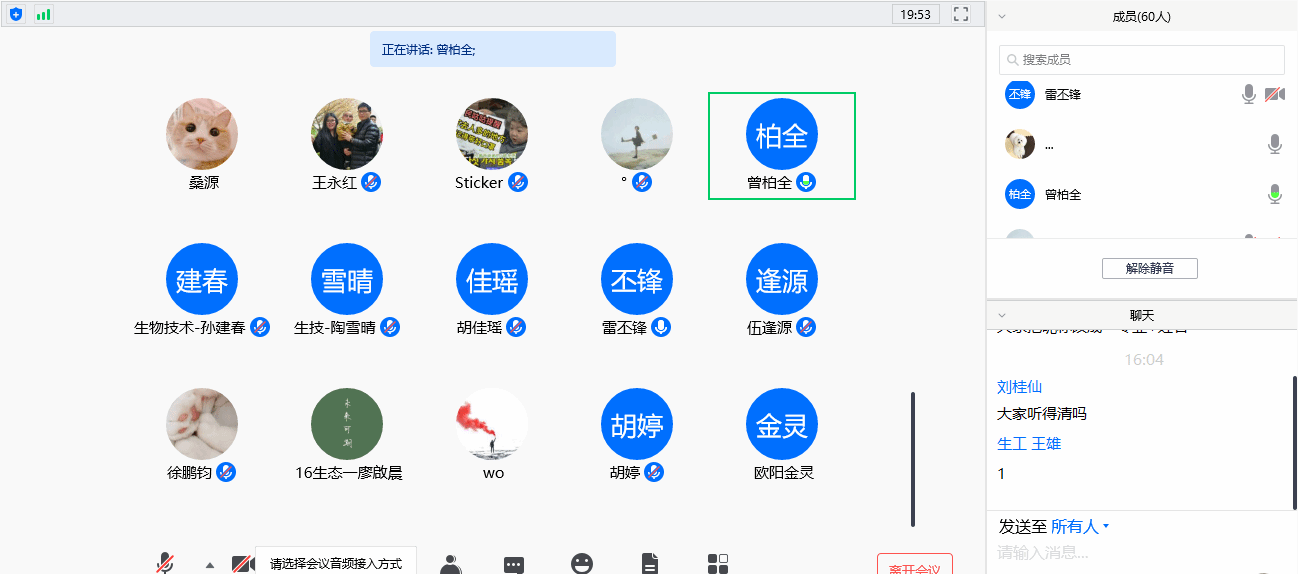Open the apps grid icon in toolbar
This screenshot has width=1298, height=574.
(718, 564)
